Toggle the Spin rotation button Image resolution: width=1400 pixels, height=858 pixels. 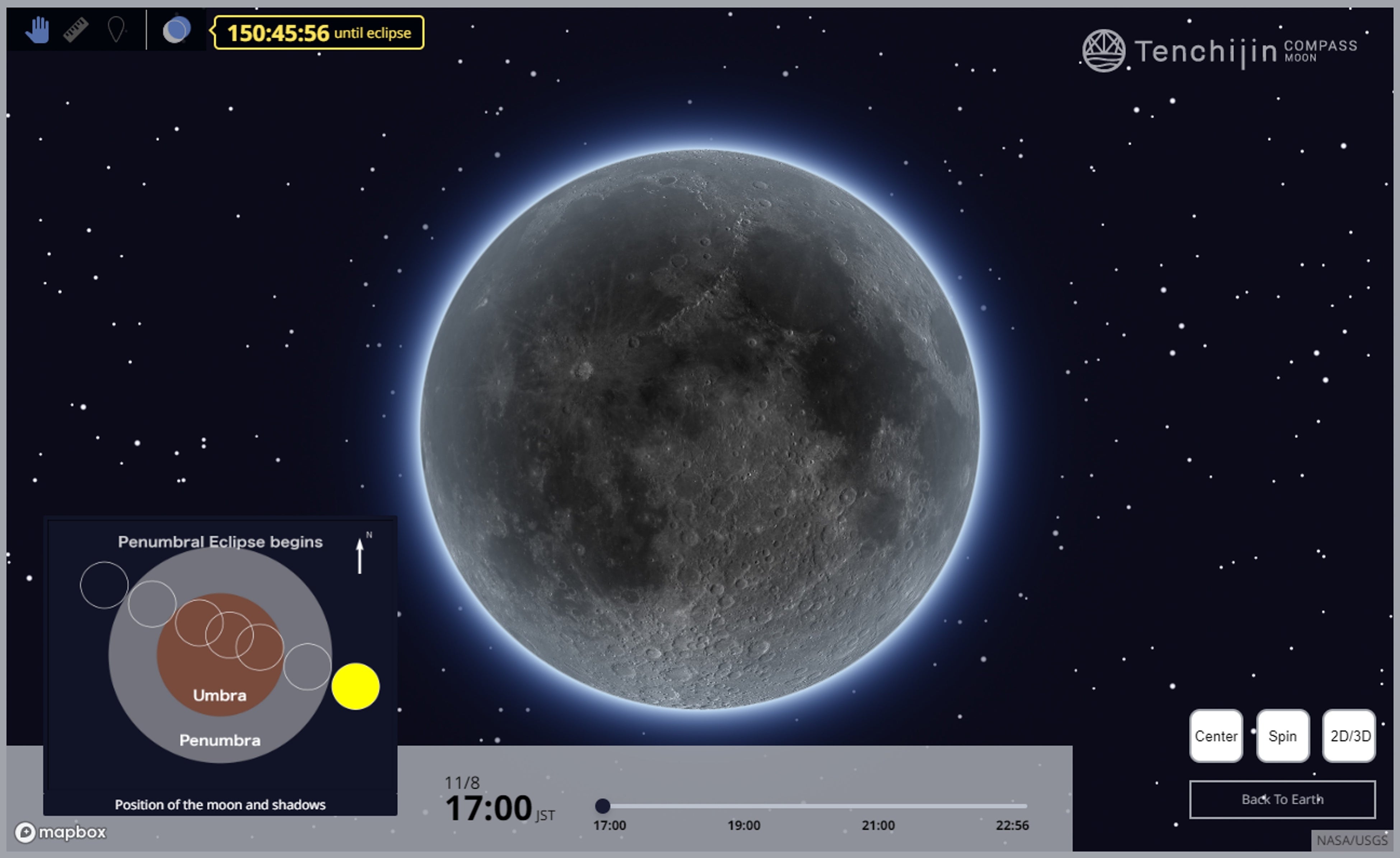coord(1282,736)
